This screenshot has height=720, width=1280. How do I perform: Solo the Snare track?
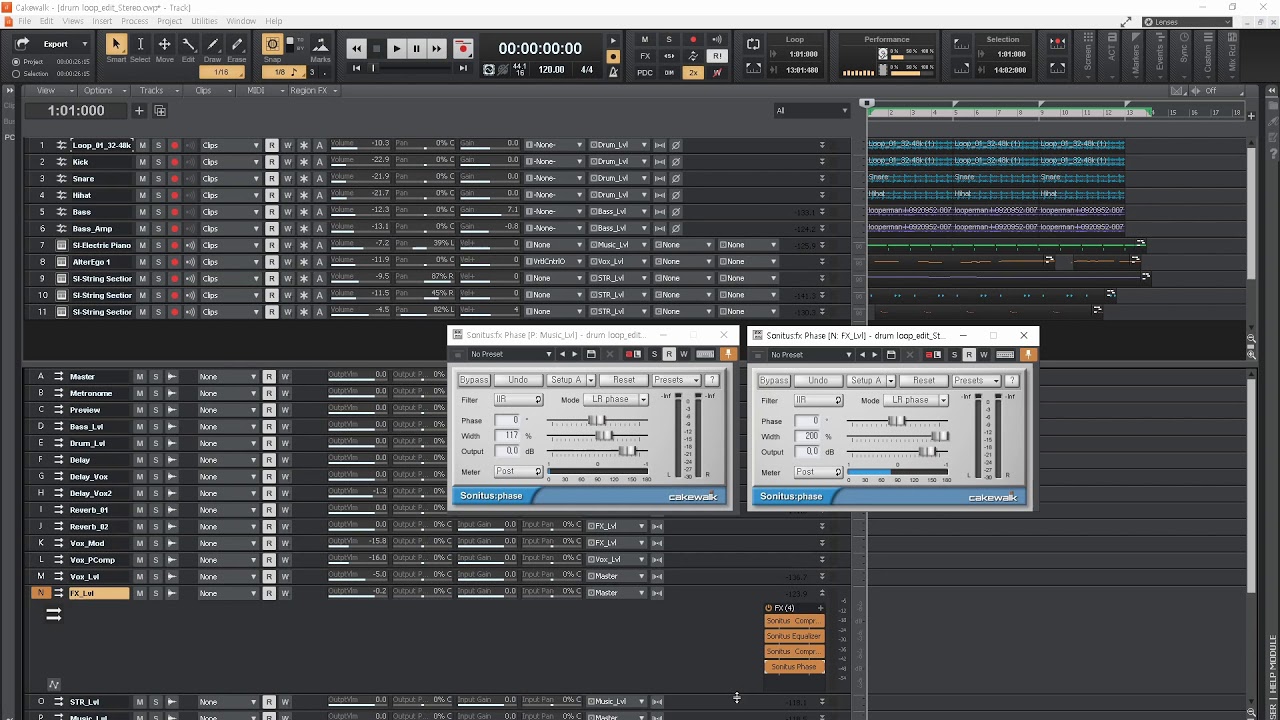tap(157, 178)
